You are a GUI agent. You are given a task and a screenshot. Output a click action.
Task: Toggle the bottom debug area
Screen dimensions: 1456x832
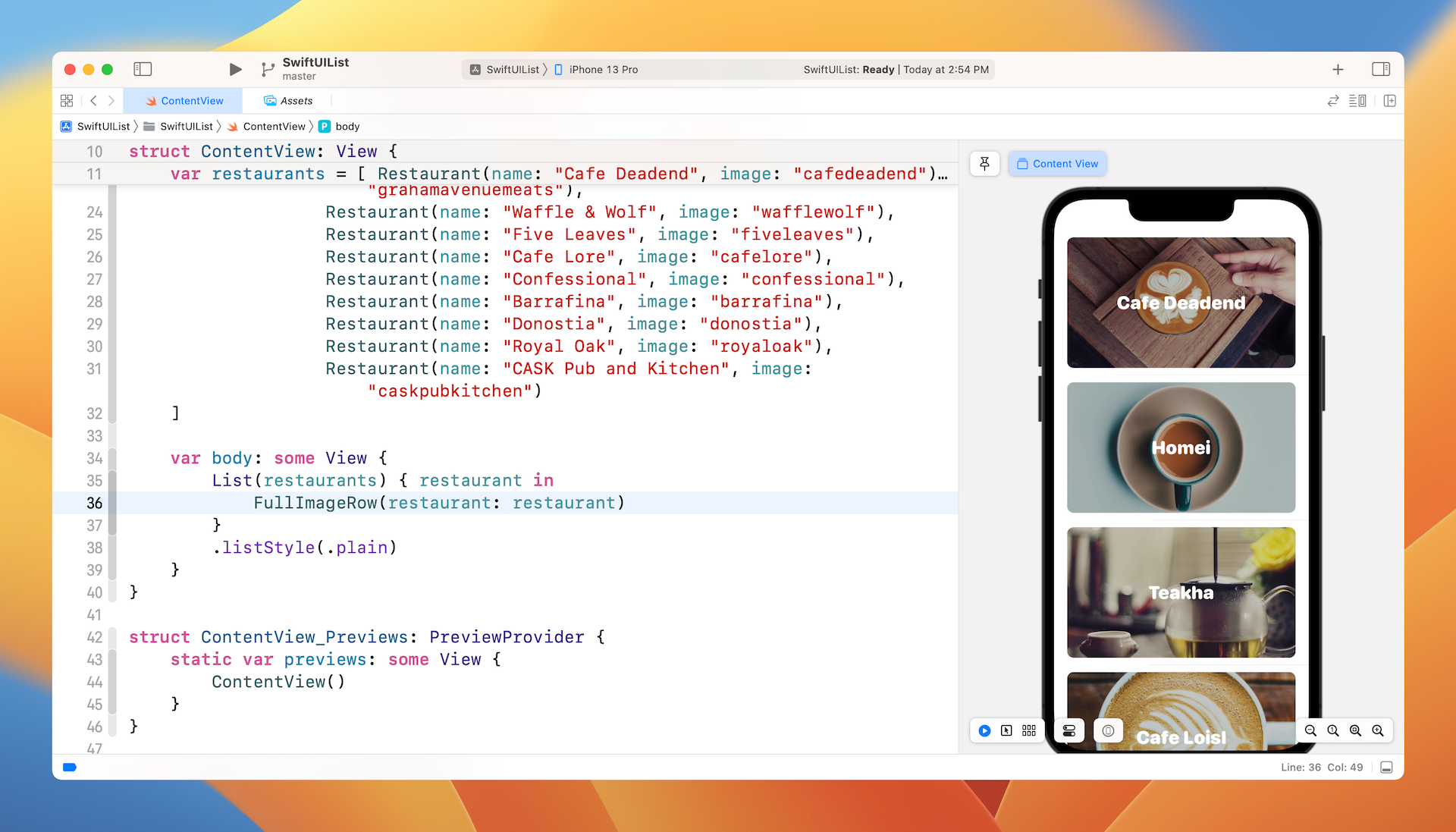1386,768
